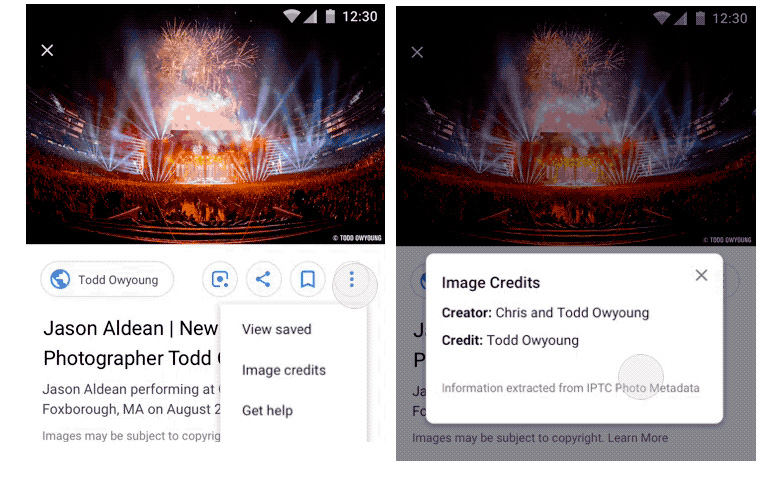Save image with the bookmark icon
Viewport: 770px width, 500px height.
click(308, 280)
